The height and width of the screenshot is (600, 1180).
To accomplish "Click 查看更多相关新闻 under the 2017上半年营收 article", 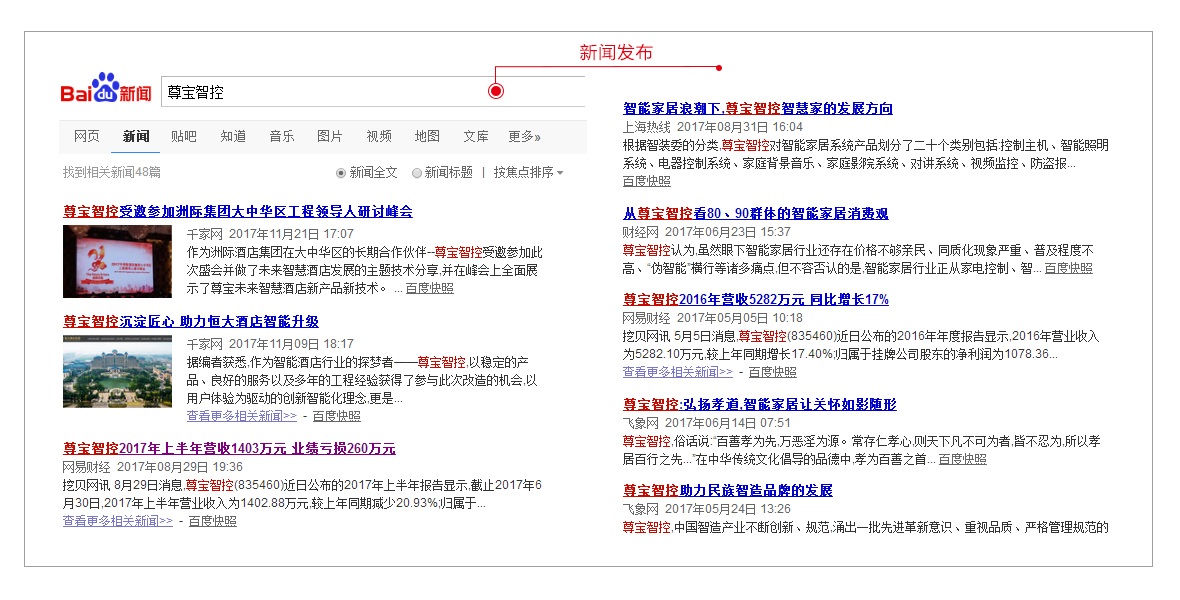I will click(117, 521).
